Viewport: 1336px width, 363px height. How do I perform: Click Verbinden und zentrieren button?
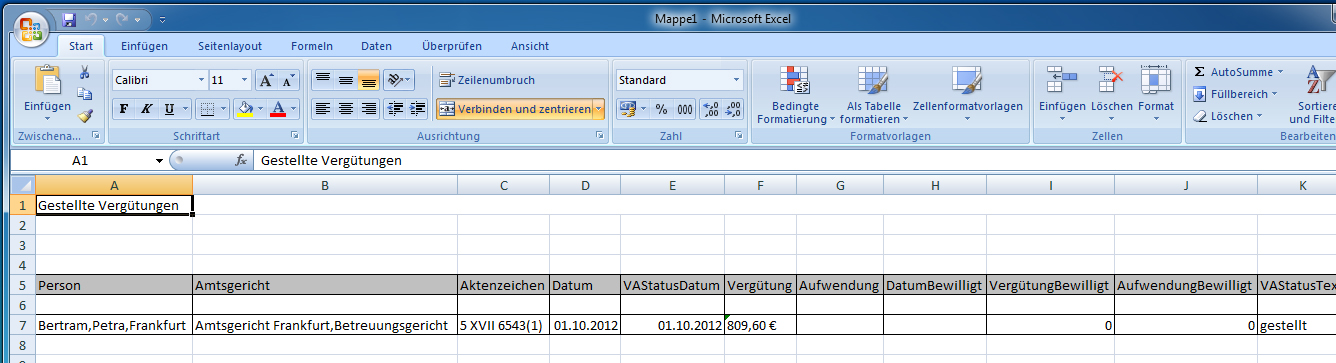pyautogui.click(x=514, y=109)
